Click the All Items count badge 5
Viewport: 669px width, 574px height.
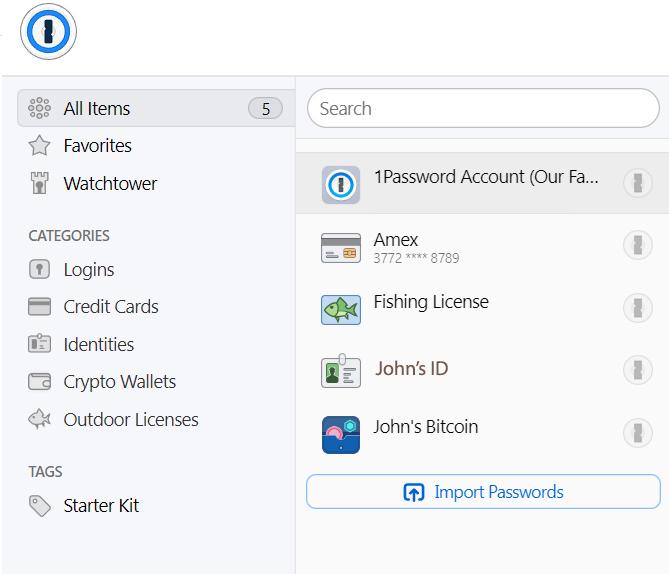[265, 108]
